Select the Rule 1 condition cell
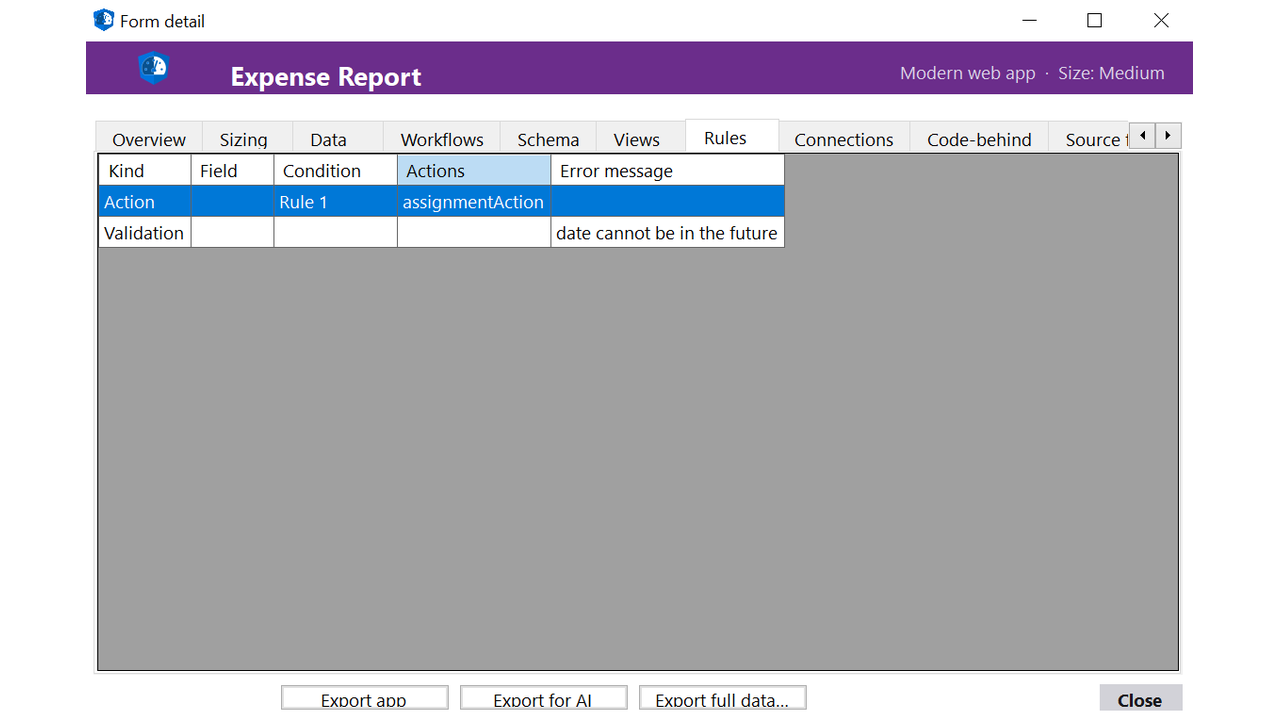The width and height of the screenshot is (1280, 720). point(335,201)
